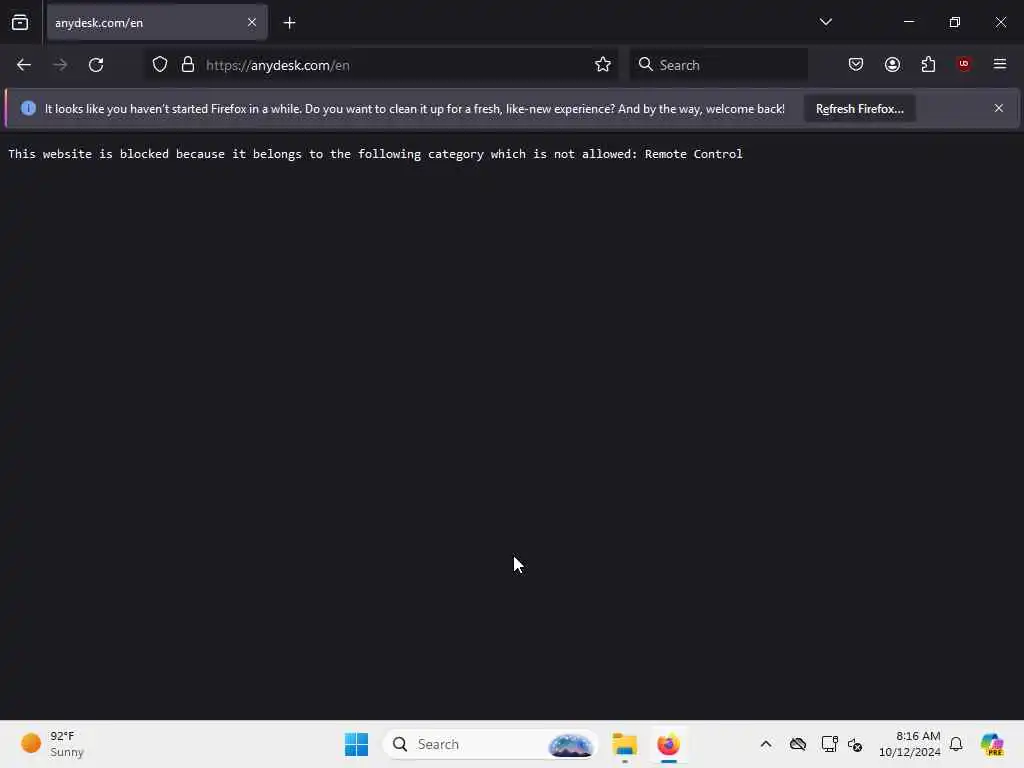Open tracking protection shield icon
The height and width of the screenshot is (768, 1024).
(160, 65)
